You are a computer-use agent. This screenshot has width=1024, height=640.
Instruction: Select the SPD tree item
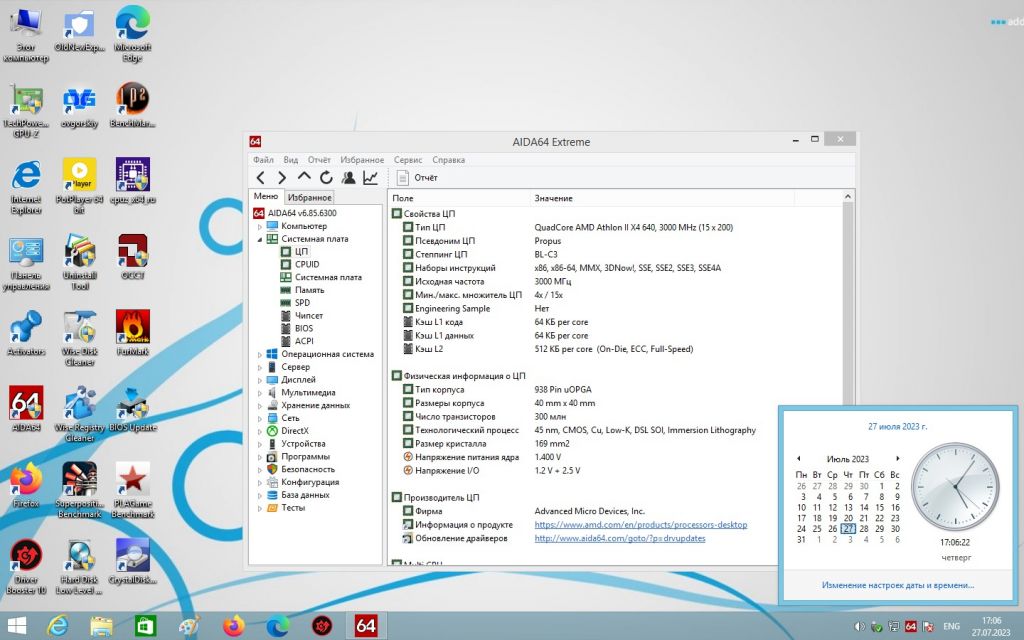pos(295,303)
